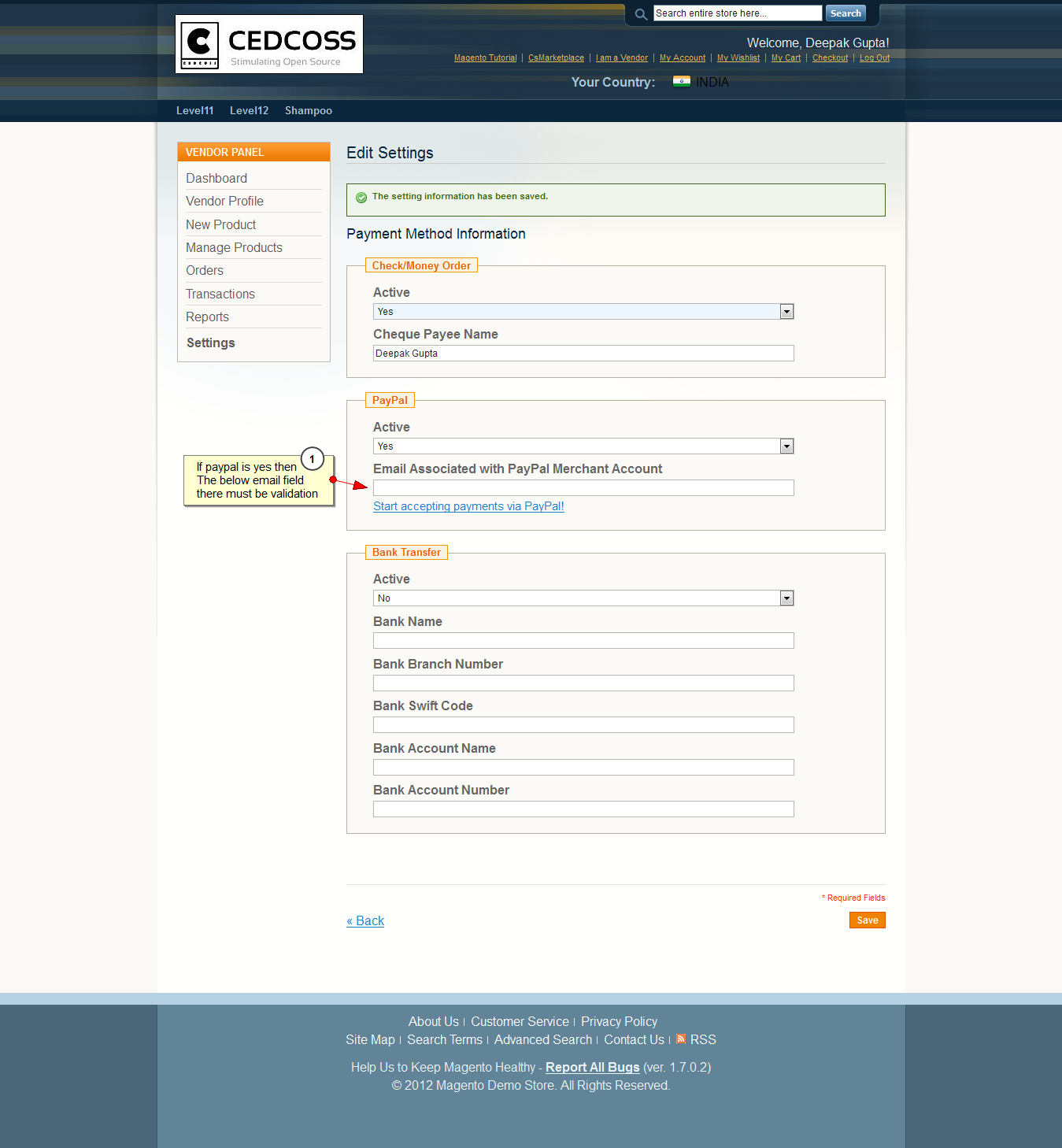
Task: Open Bank Transfer Active dropdown
Action: tap(583, 598)
